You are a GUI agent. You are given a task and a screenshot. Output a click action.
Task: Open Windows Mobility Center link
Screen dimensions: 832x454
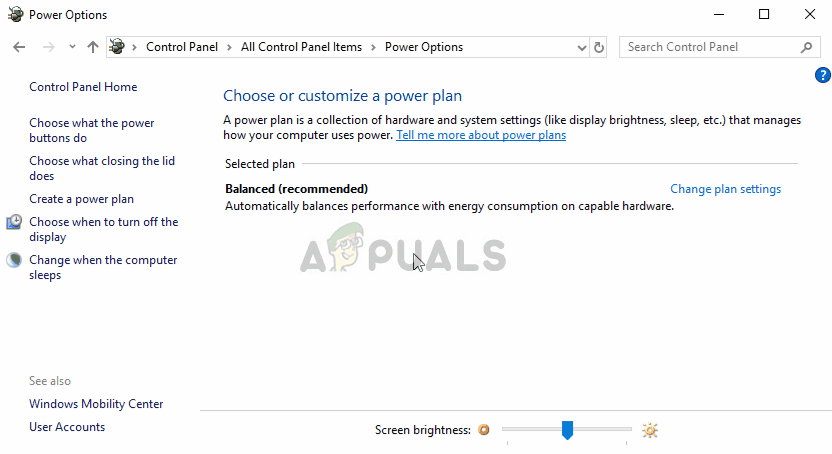[96, 404]
